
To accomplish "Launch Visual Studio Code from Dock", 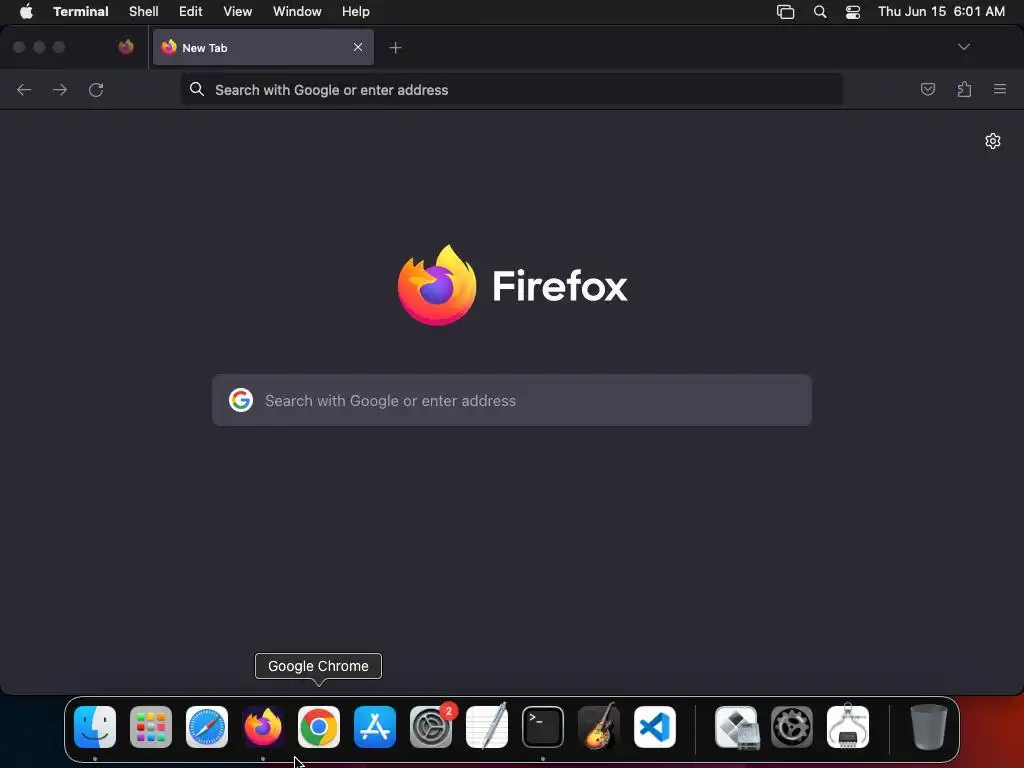I will 654,726.
